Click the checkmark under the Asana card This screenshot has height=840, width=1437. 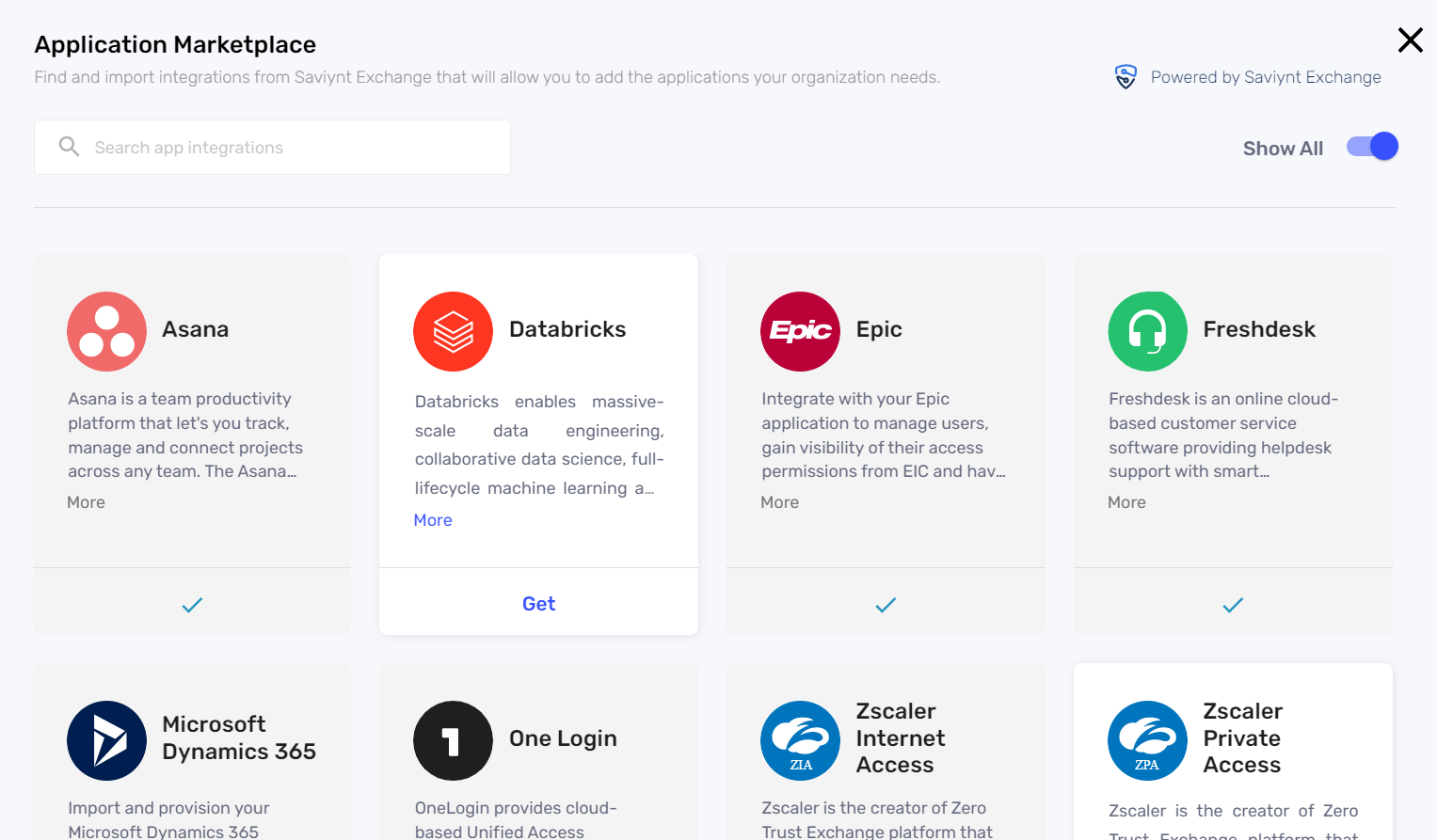[x=192, y=604]
